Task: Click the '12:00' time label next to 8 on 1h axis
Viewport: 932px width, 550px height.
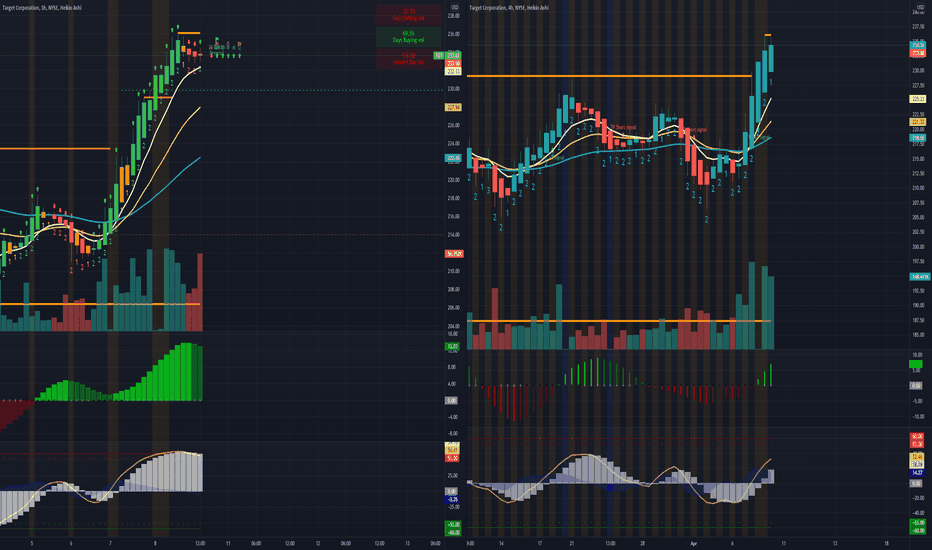Action: 200,543
